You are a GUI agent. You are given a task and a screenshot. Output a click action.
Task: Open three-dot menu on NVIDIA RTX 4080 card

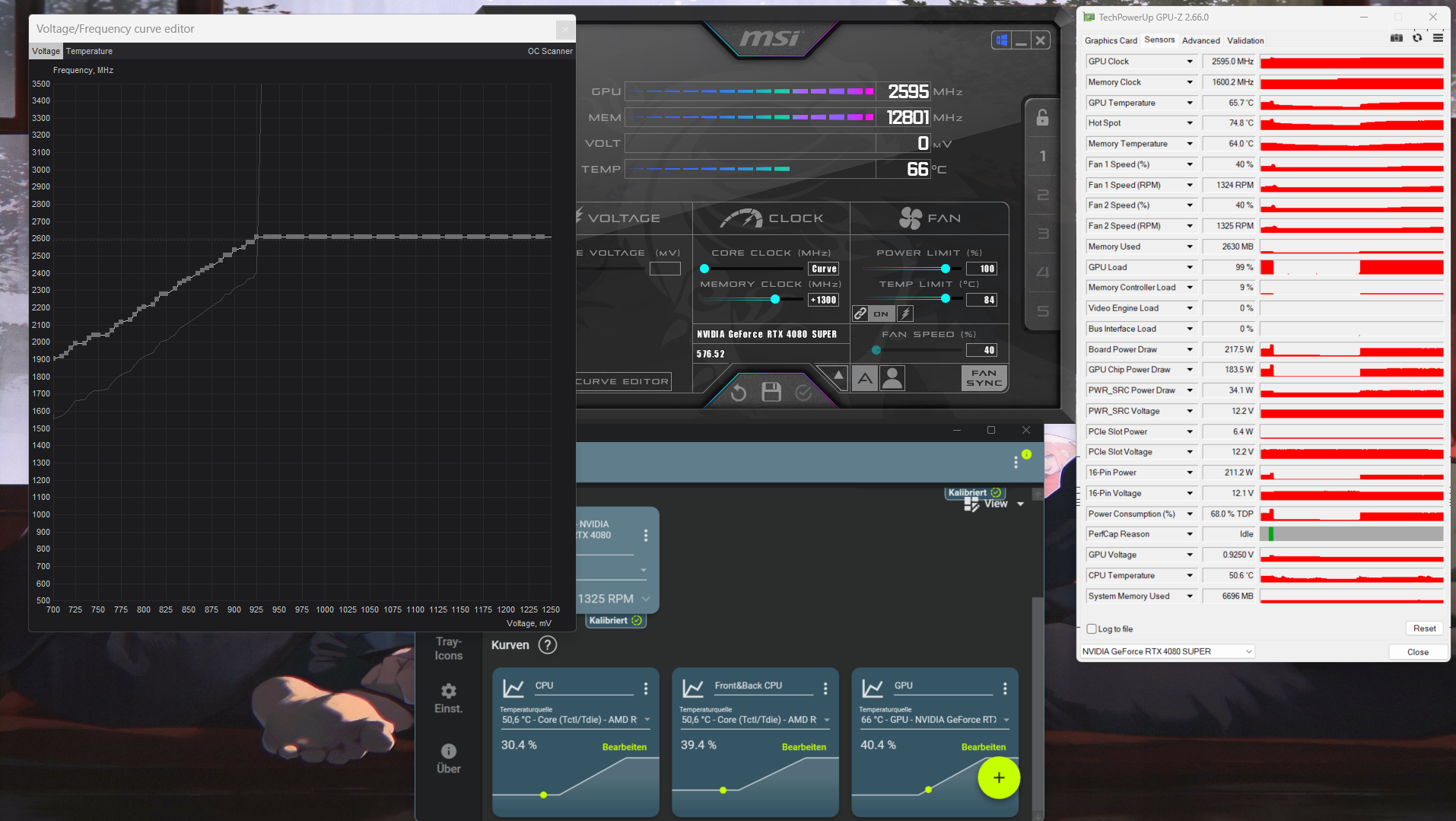click(646, 536)
